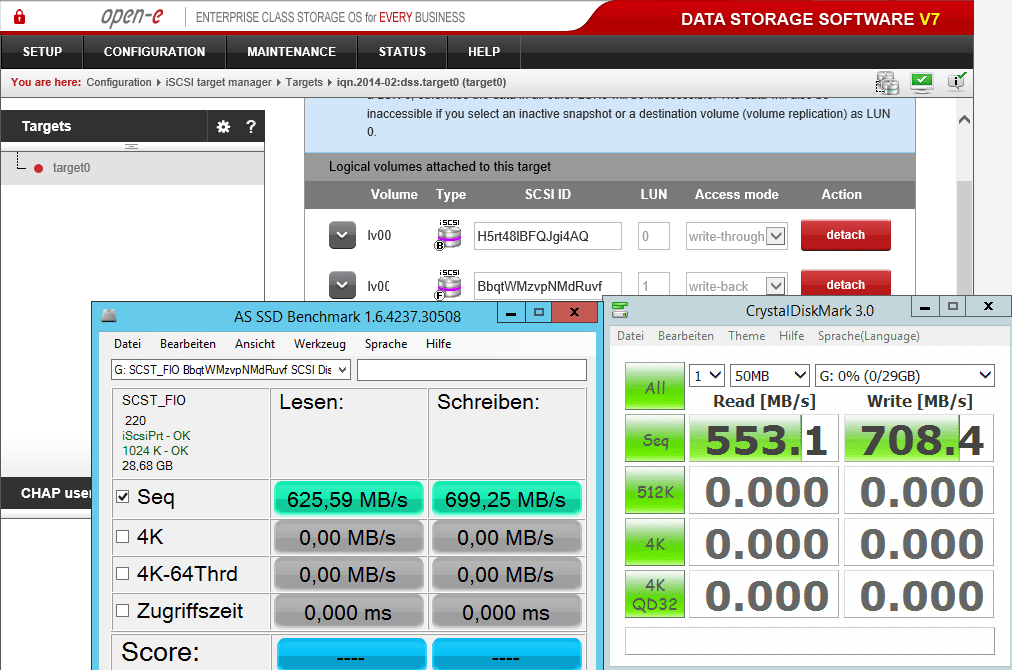Click the iSCSI volume icon for lv00
The height and width of the screenshot is (670, 1012).
pyautogui.click(x=449, y=235)
